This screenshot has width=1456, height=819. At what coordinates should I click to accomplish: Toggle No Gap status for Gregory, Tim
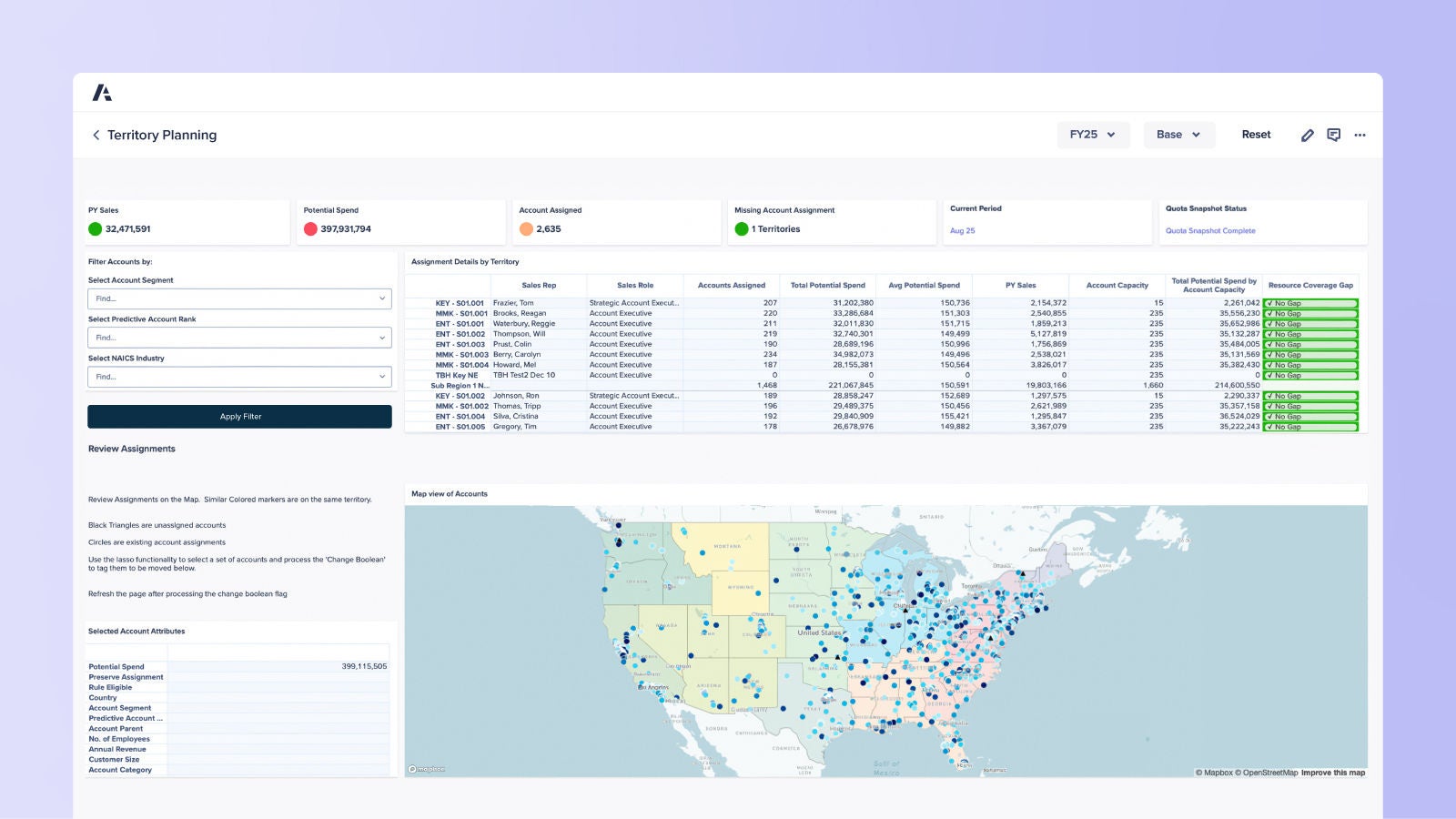(1309, 426)
